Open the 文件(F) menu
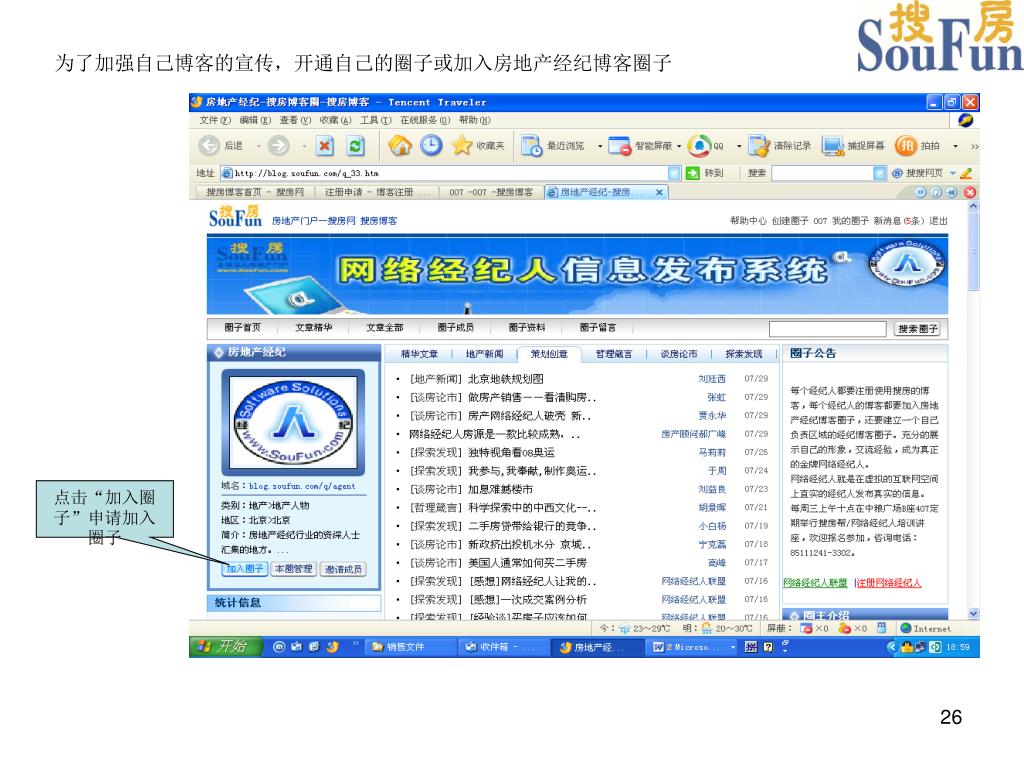 [215, 120]
